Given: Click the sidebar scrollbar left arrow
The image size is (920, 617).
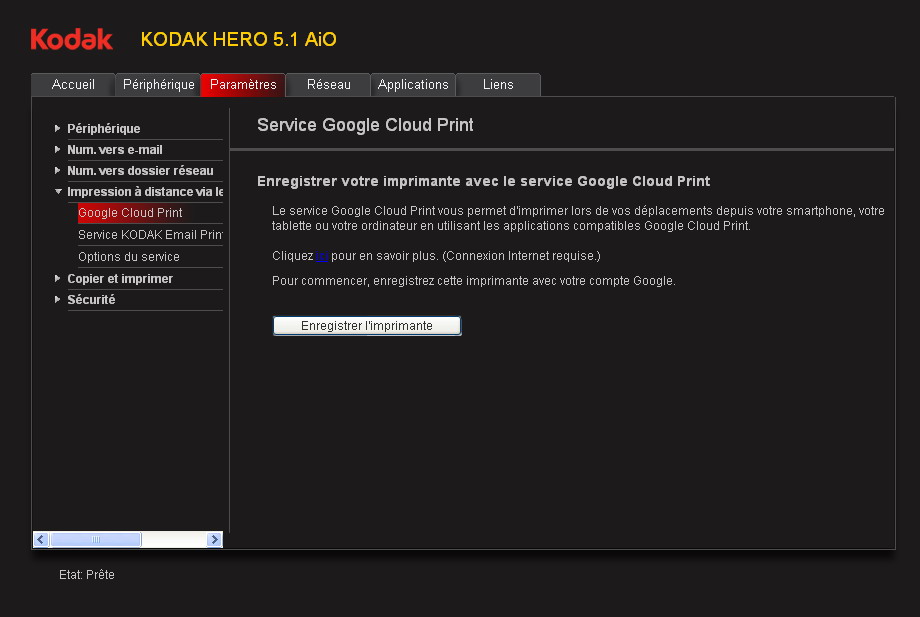Looking at the screenshot, I should coord(41,540).
